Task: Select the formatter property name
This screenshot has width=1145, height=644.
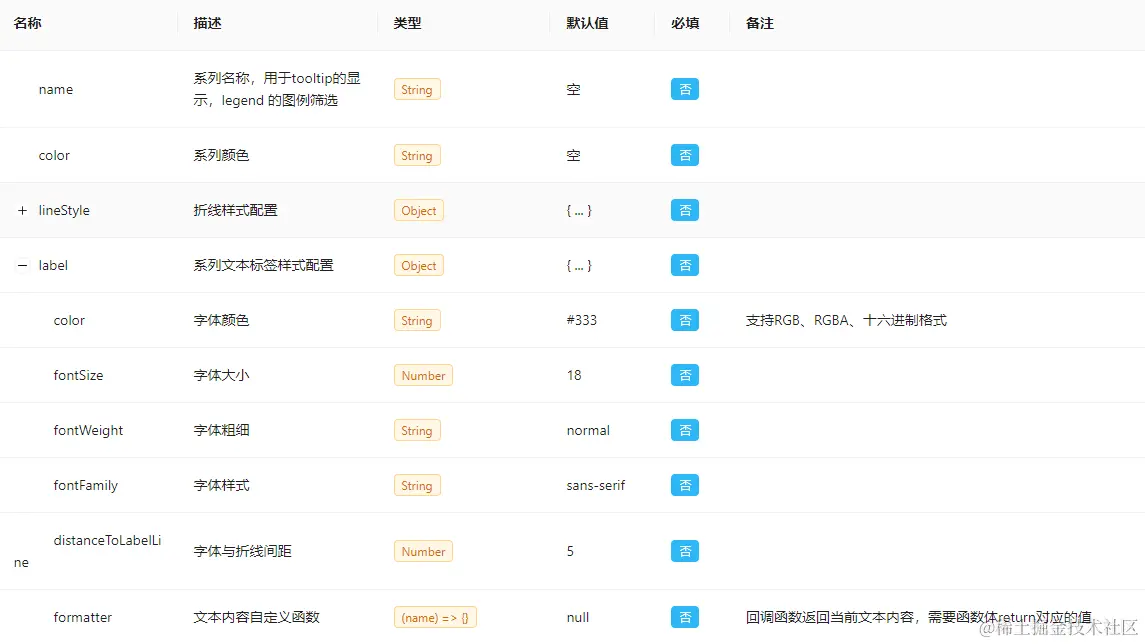Action: (x=83, y=618)
